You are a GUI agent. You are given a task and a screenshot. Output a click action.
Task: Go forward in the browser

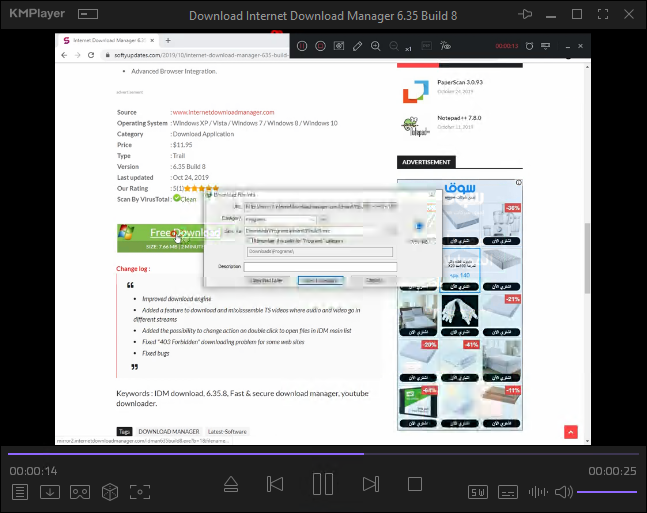point(78,55)
